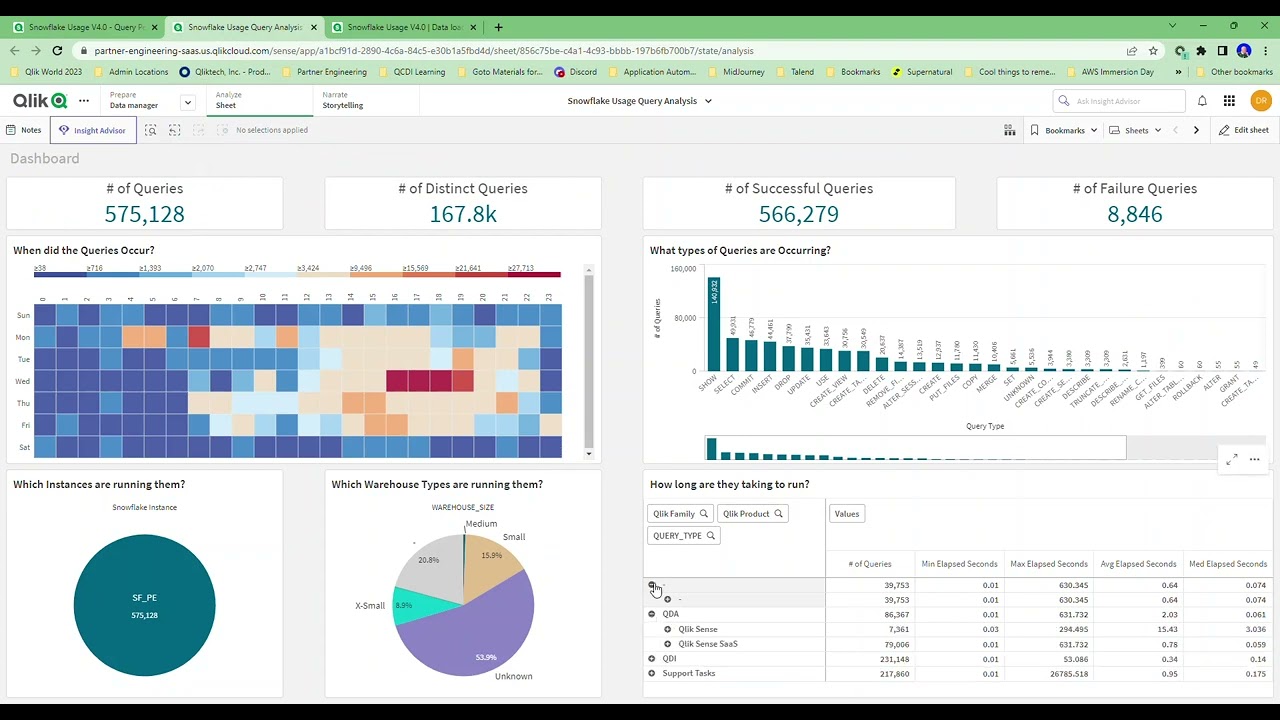The height and width of the screenshot is (720, 1280).
Task: Click the Edit sheet button
Action: pyautogui.click(x=1243, y=130)
